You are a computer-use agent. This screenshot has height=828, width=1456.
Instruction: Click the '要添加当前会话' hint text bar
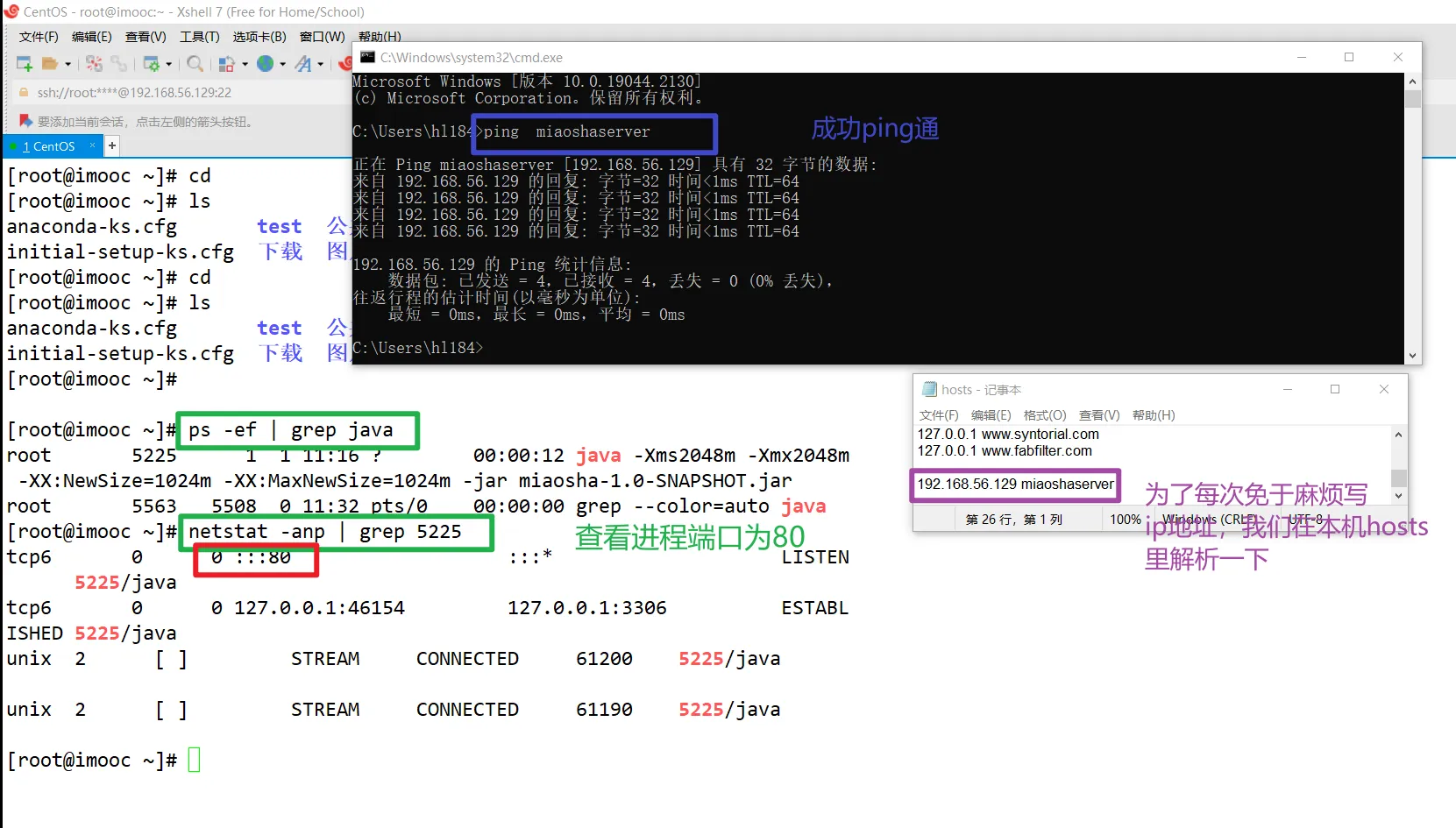145,122
